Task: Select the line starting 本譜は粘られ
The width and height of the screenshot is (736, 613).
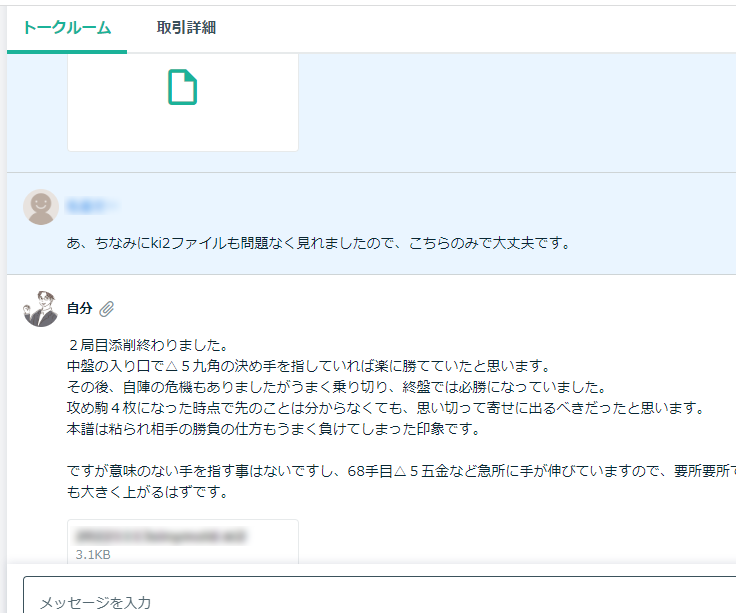Action: click(x=273, y=429)
